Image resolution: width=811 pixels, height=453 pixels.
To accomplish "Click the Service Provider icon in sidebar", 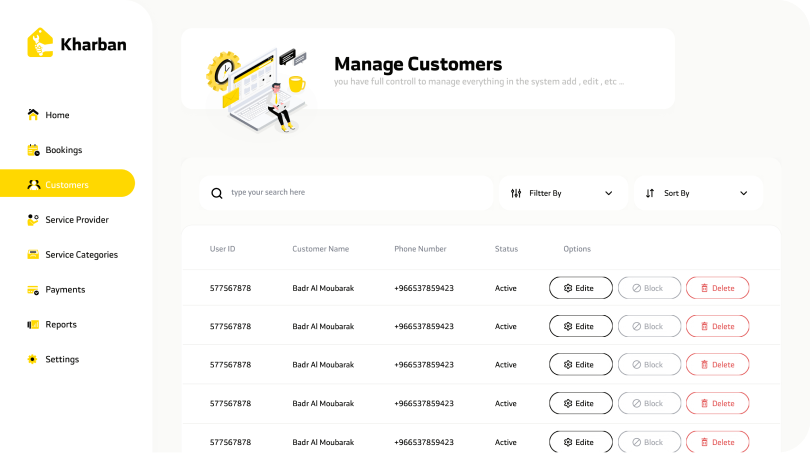I will (x=33, y=220).
